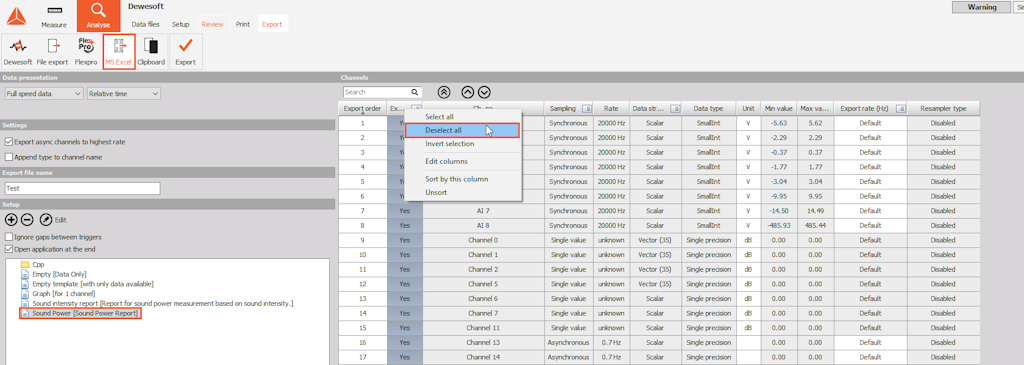The width and height of the screenshot is (1024, 365).
Task: Toggle export Yes cell for Channel 5
Action: click(x=405, y=283)
